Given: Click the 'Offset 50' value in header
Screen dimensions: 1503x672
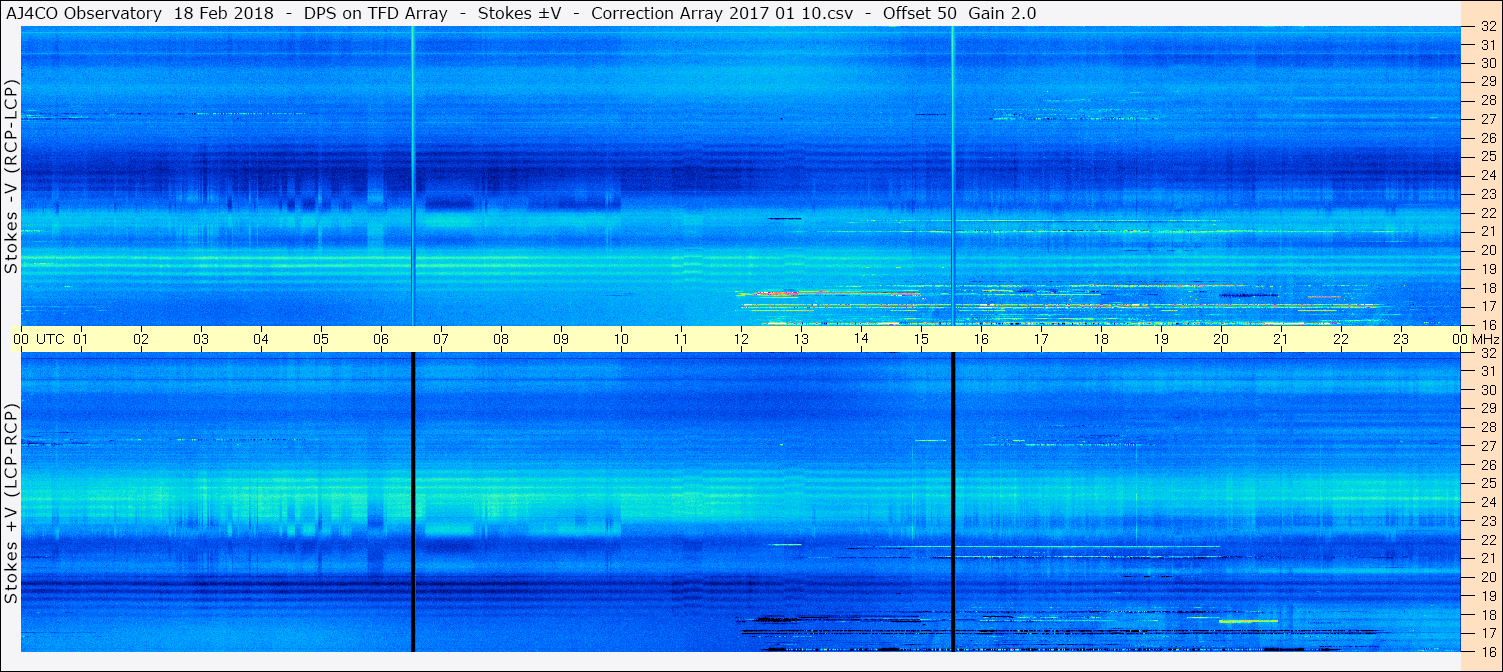Looking at the screenshot, I should click(x=919, y=13).
